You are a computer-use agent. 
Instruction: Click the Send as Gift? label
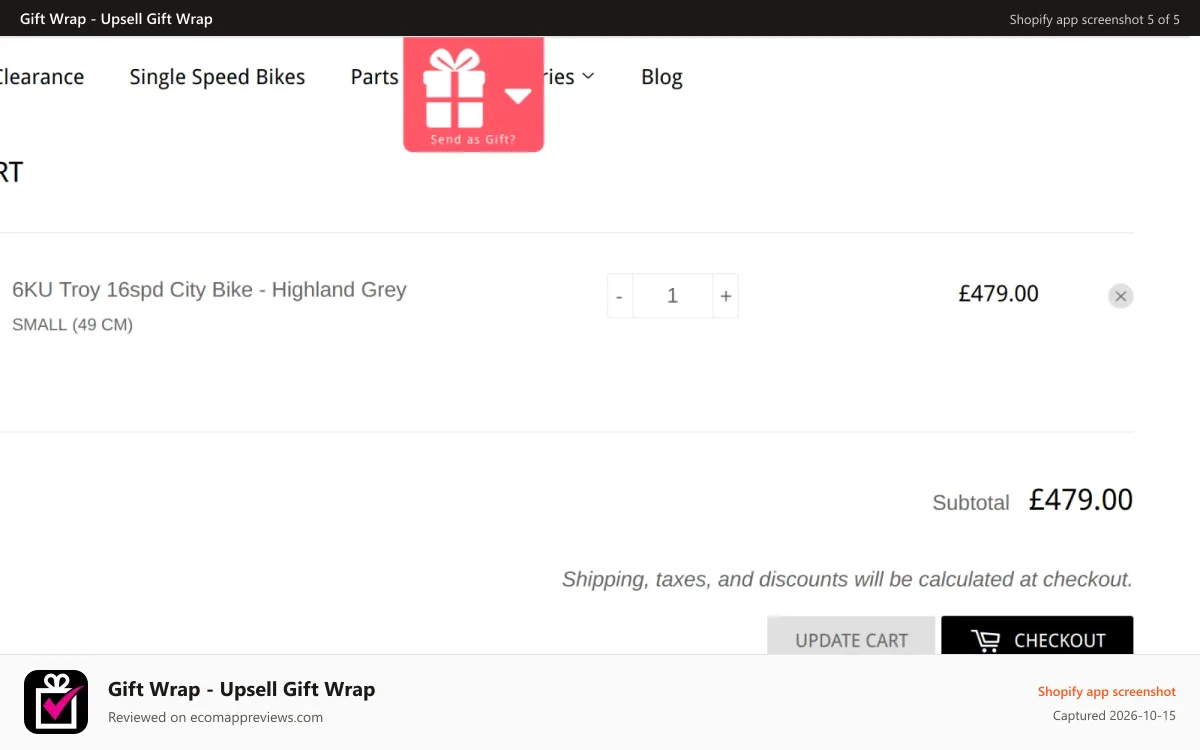pyautogui.click(x=473, y=140)
